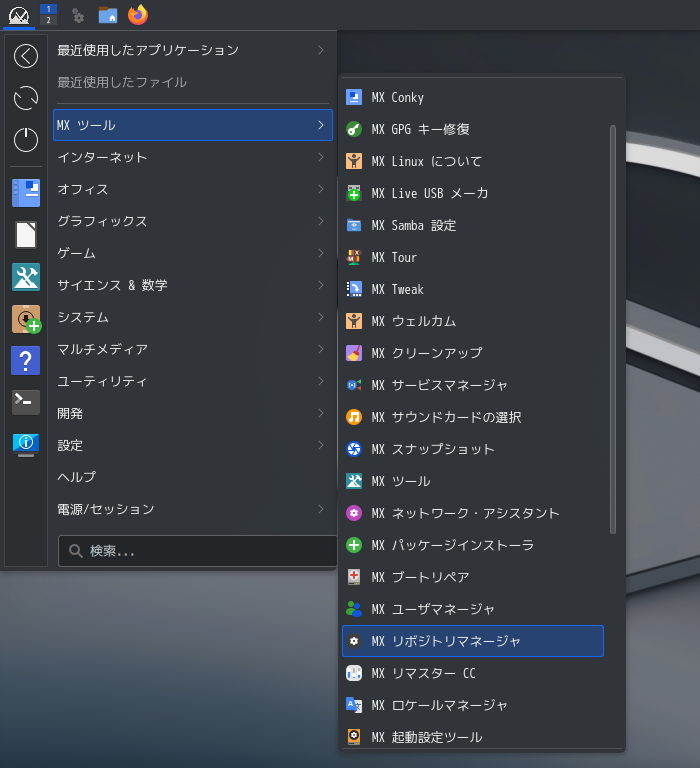Viewport: 700px width, 768px height.
Task: Launch MX ネットワーク・アシスタント
Action: 473,513
